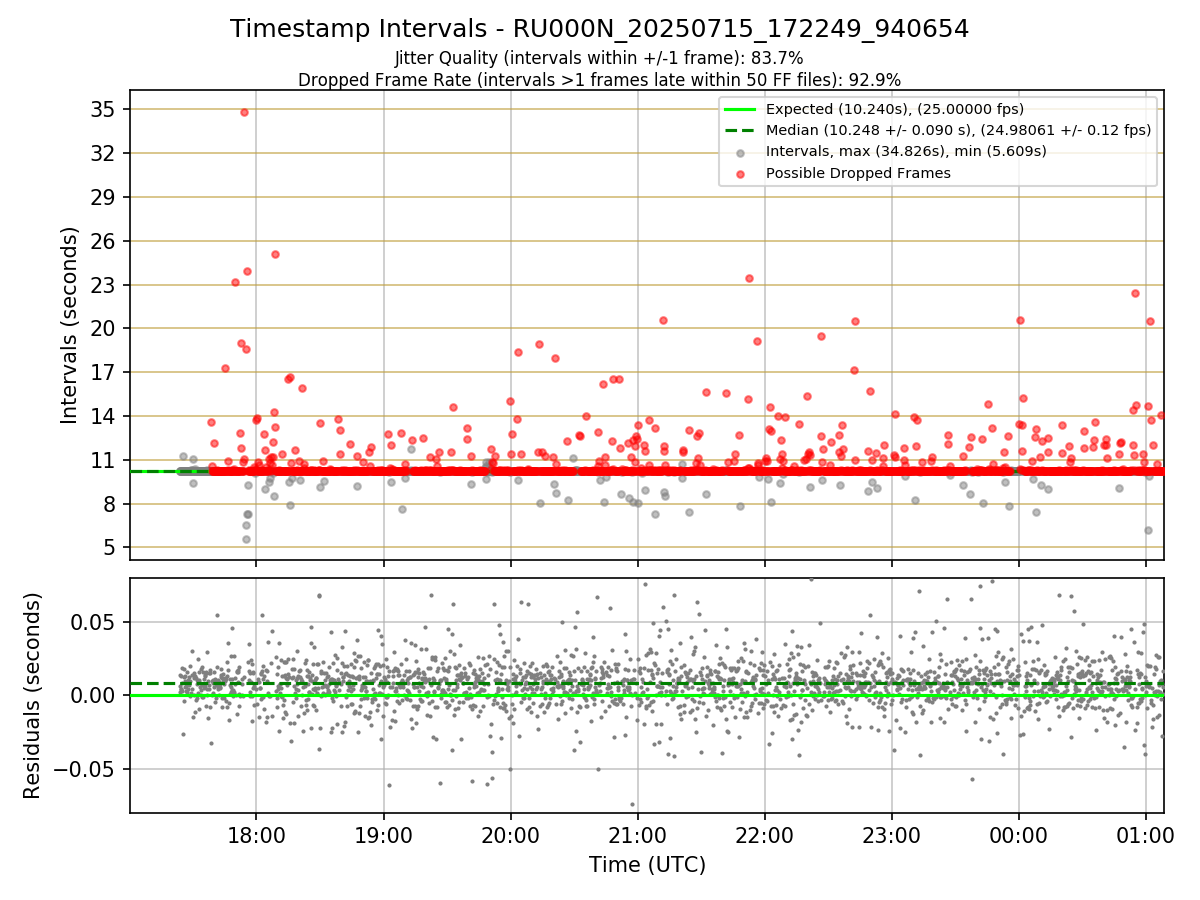Click the 21:00 tick label
This screenshot has height=900, width=1200.
(x=638, y=834)
